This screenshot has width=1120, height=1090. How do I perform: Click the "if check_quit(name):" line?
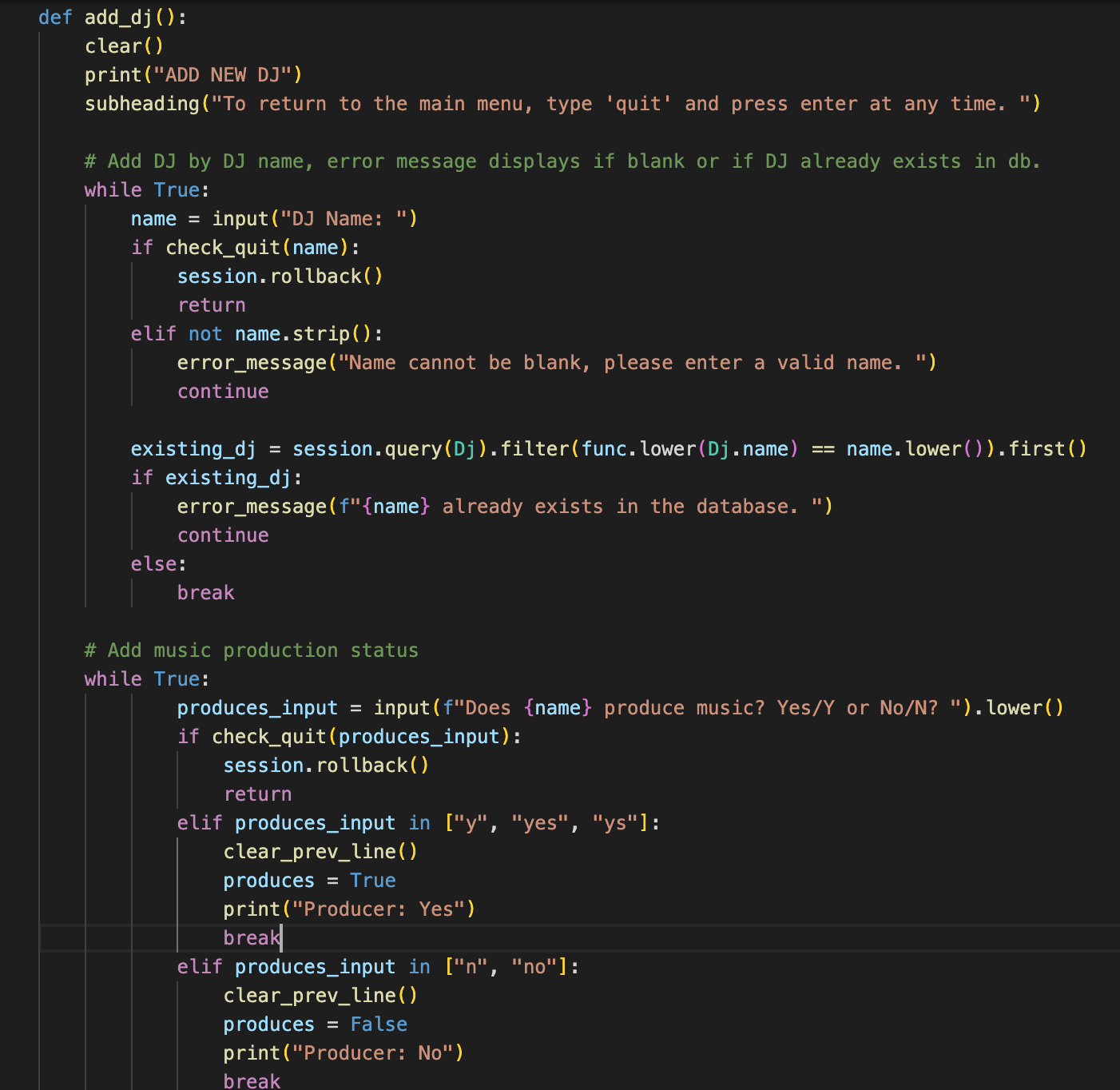click(x=245, y=248)
